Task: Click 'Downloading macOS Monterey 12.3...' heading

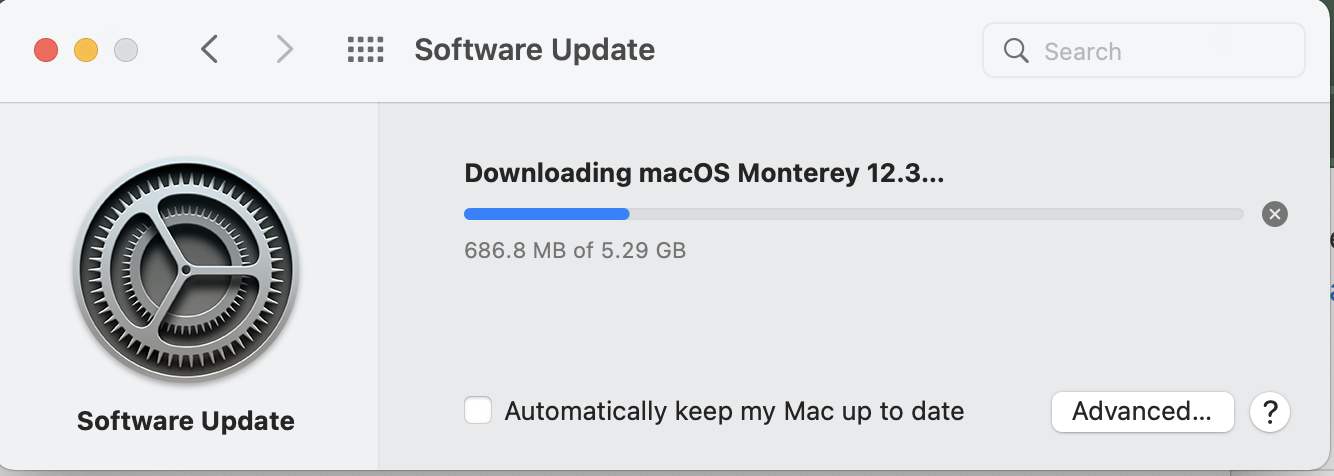Action: tap(704, 173)
